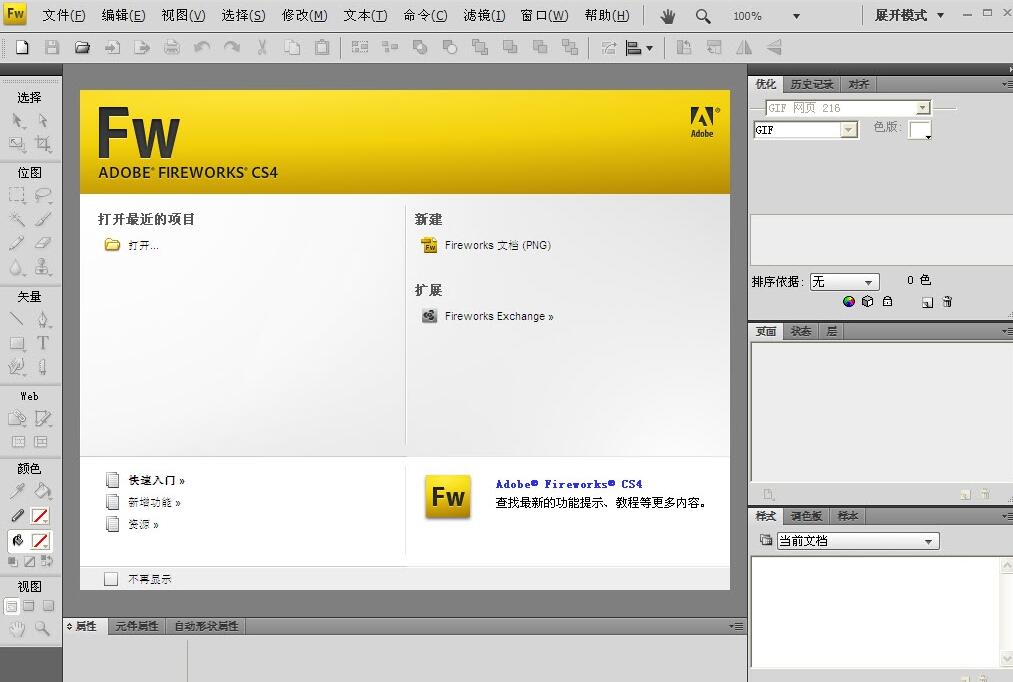
Task: Click the New document icon in toolbar
Action: [x=22, y=47]
